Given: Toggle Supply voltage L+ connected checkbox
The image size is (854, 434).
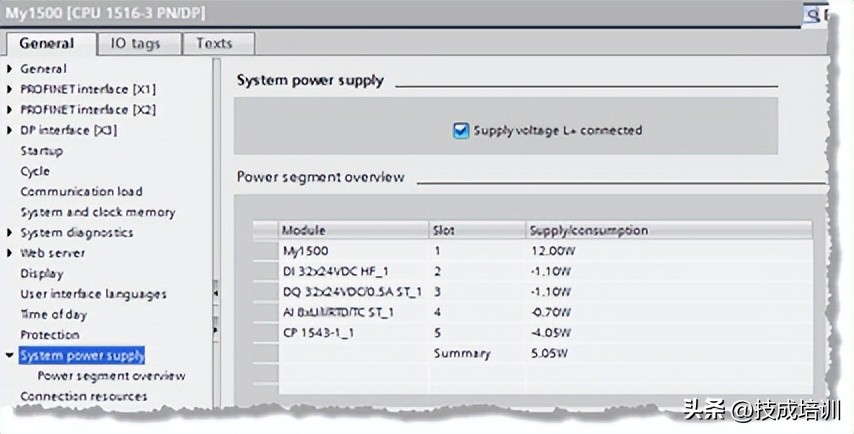Looking at the screenshot, I should (x=461, y=130).
